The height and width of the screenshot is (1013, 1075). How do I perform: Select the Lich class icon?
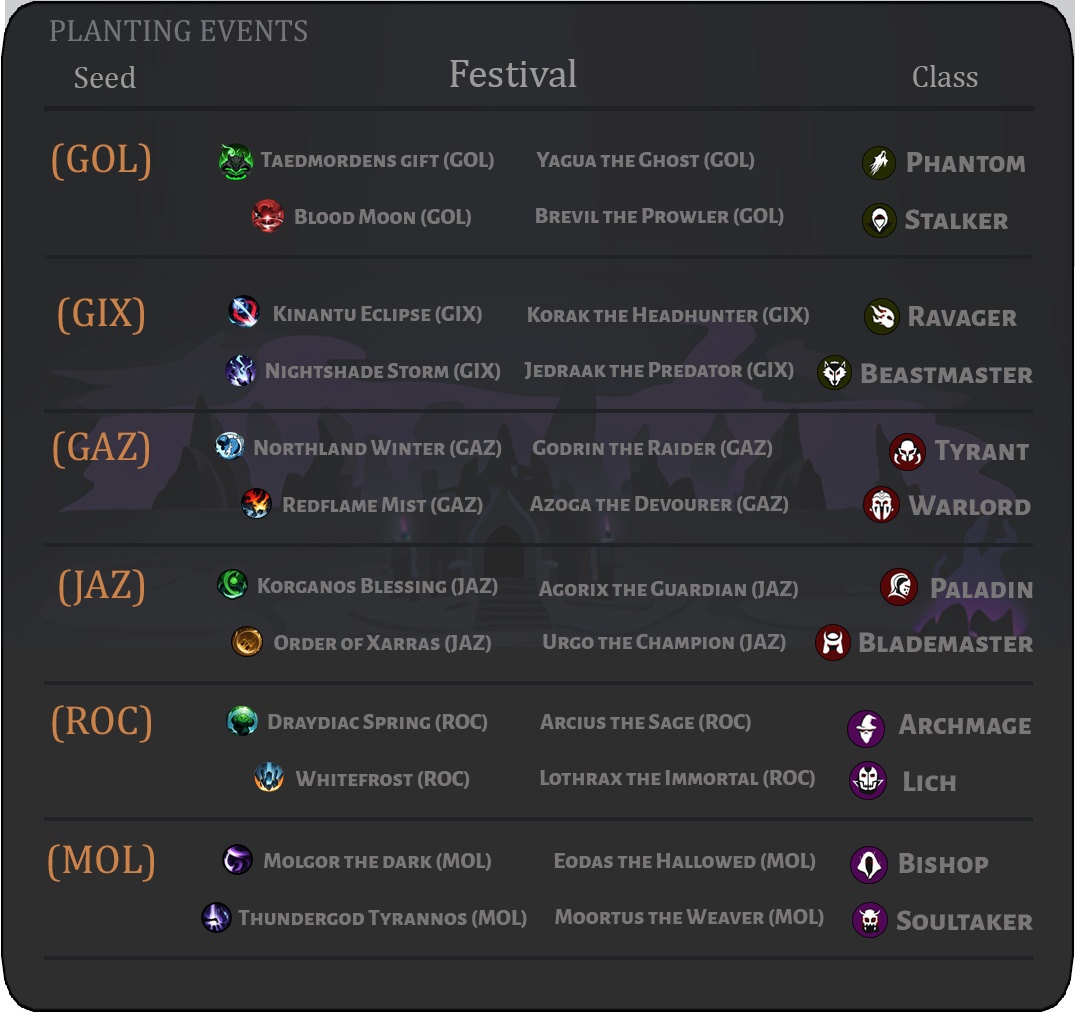click(x=868, y=780)
